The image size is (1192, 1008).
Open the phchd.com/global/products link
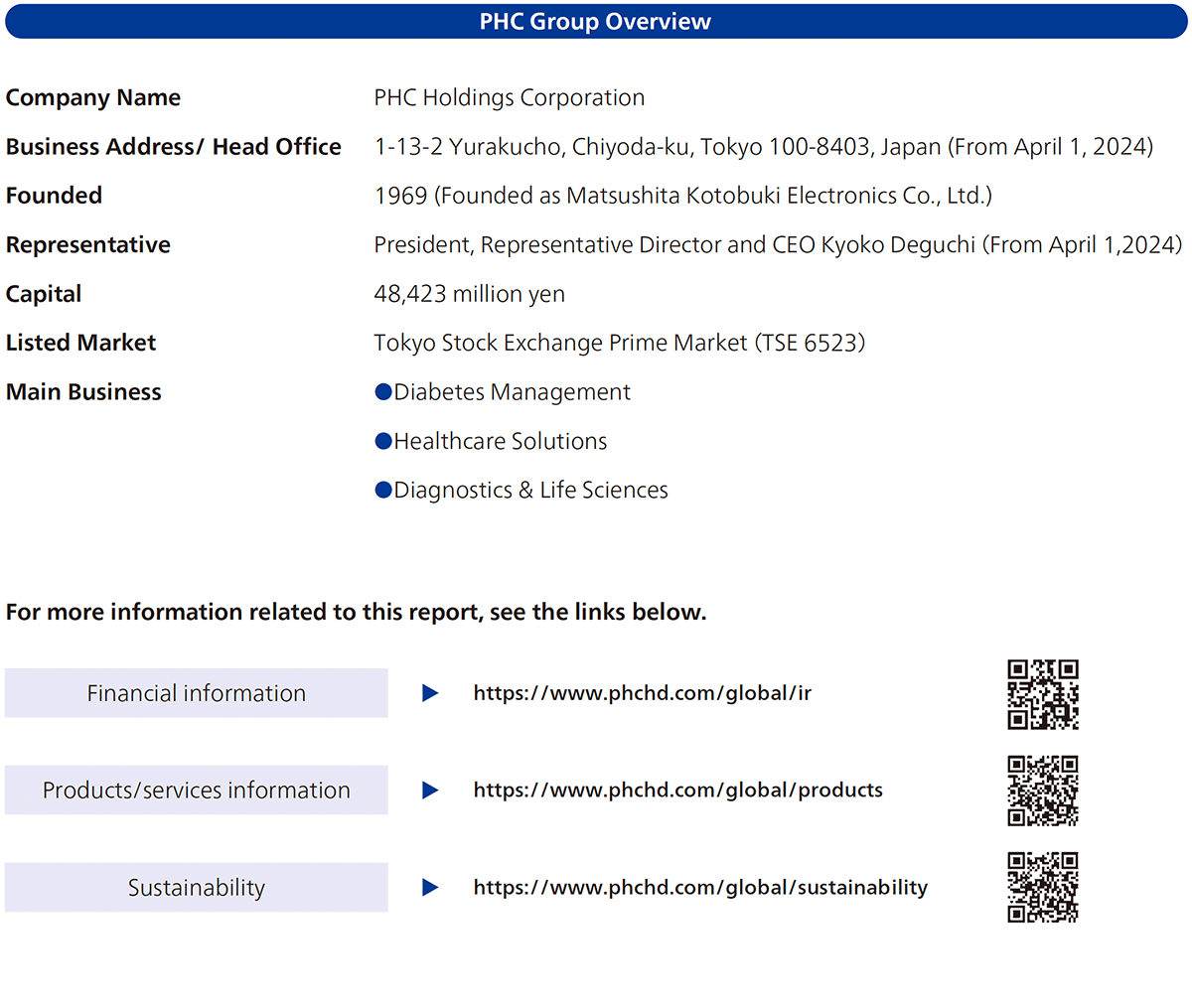(677, 791)
